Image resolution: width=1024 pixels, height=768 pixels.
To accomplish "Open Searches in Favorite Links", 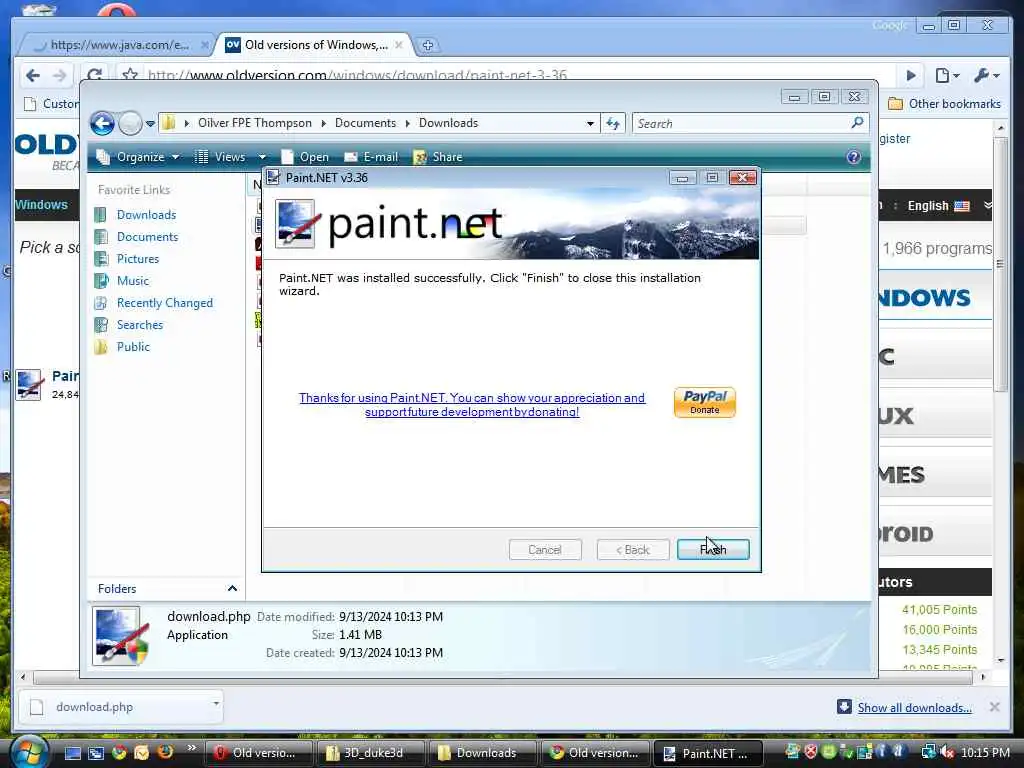I will click(140, 325).
